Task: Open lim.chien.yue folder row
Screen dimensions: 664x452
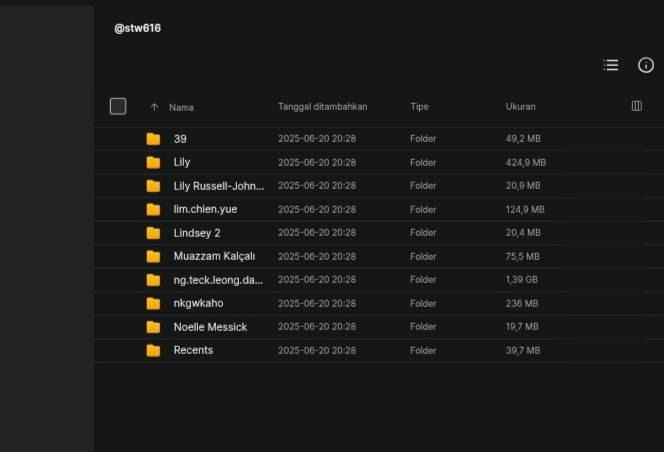Action: click(379, 209)
